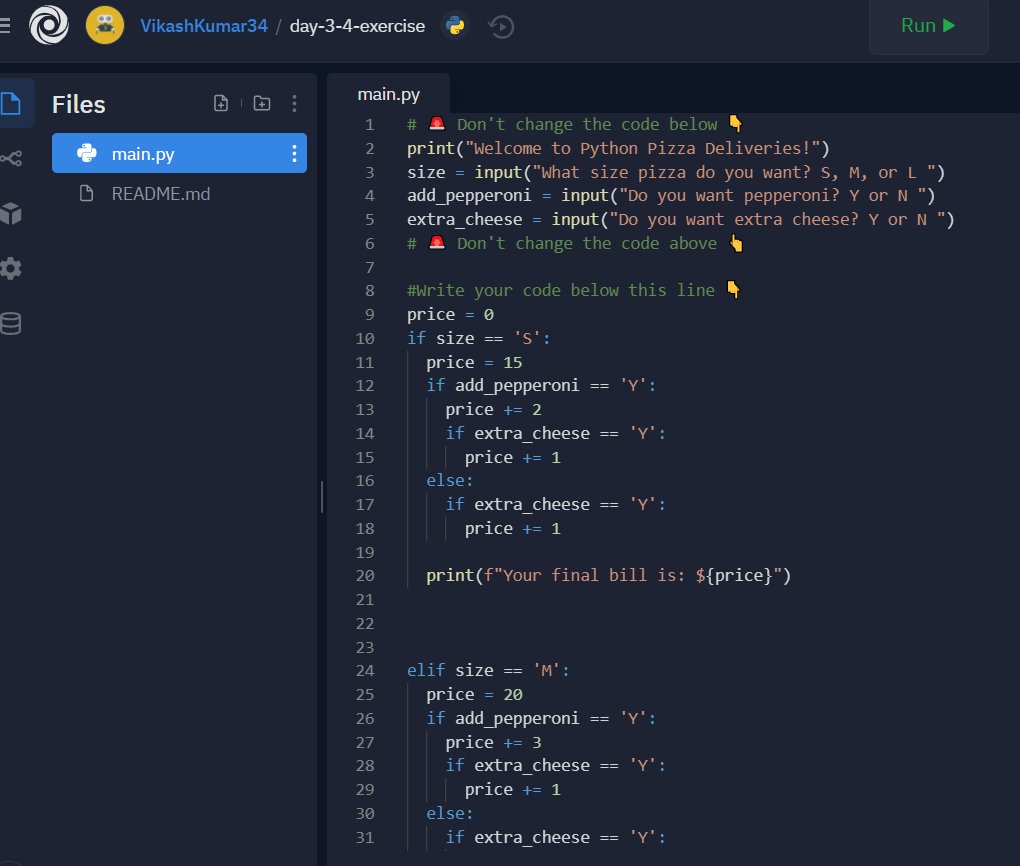The height and width of the screenshot is (866, 1020).
Task: Place cursor in 'price = 0' line
Action: pos(450,315)
